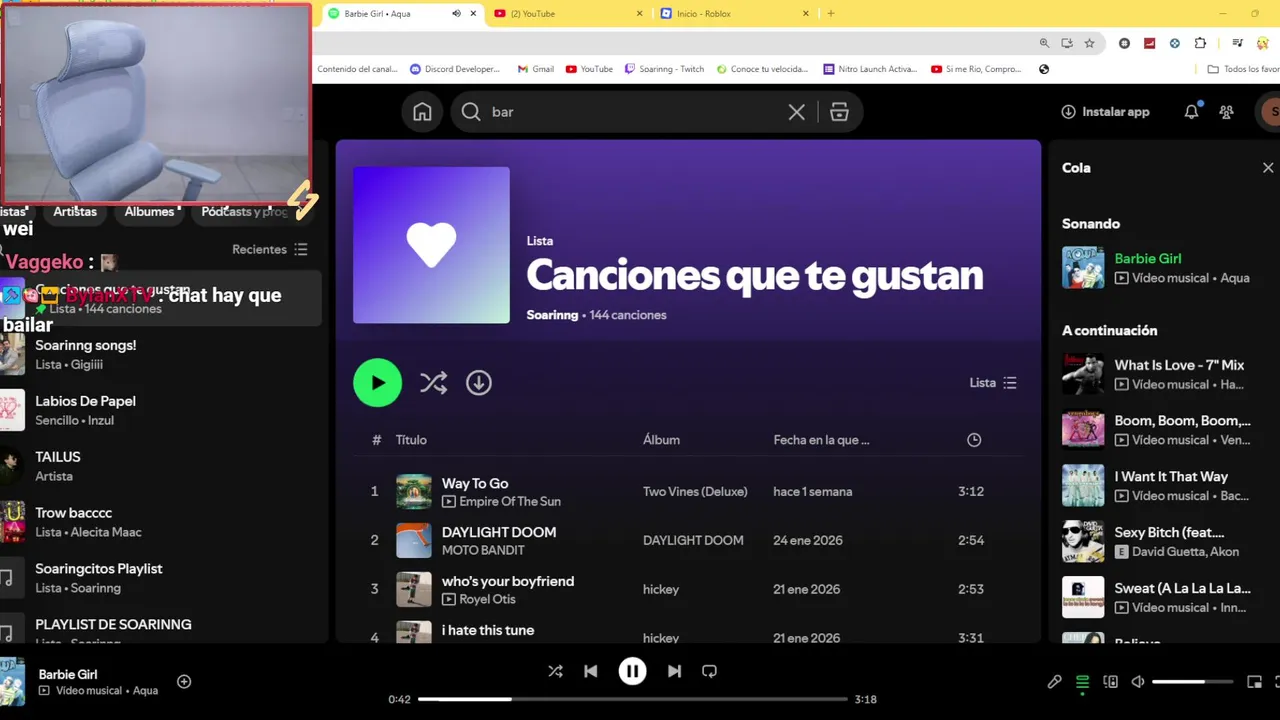Open Labios De Papel in library

tap(160, 410)
